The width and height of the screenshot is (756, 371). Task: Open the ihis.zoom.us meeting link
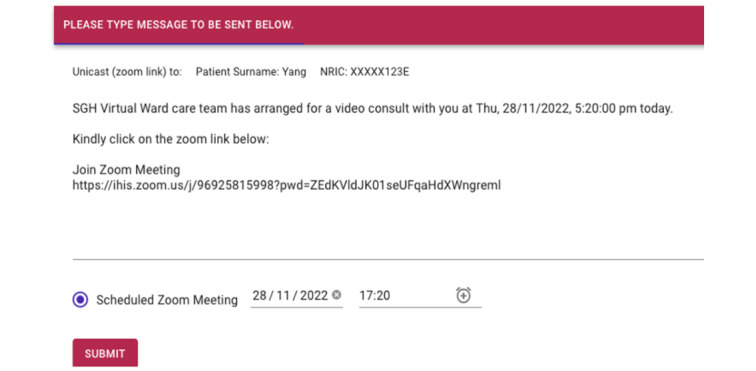point(286,184)
